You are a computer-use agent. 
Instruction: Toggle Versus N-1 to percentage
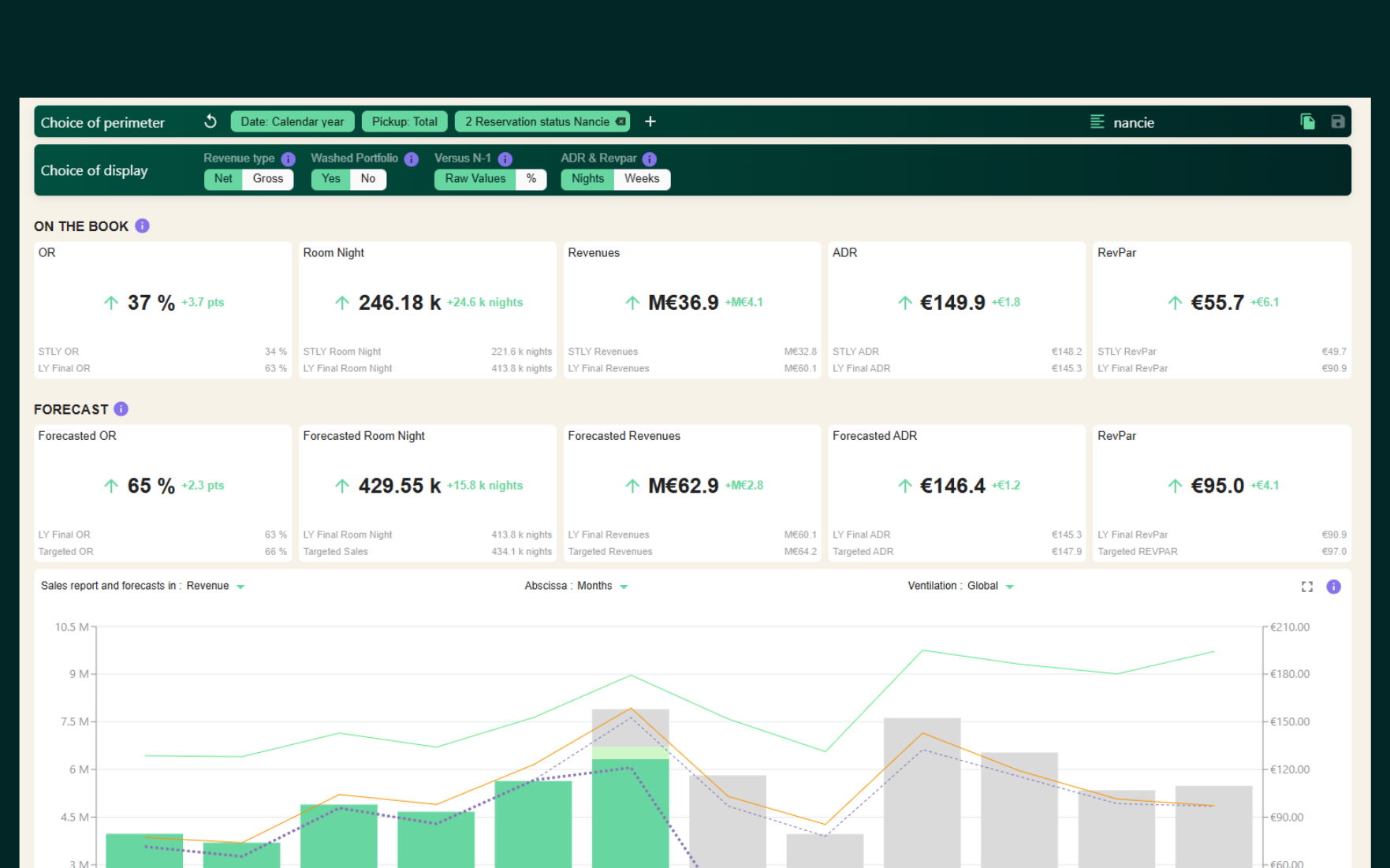coord(531,179)
